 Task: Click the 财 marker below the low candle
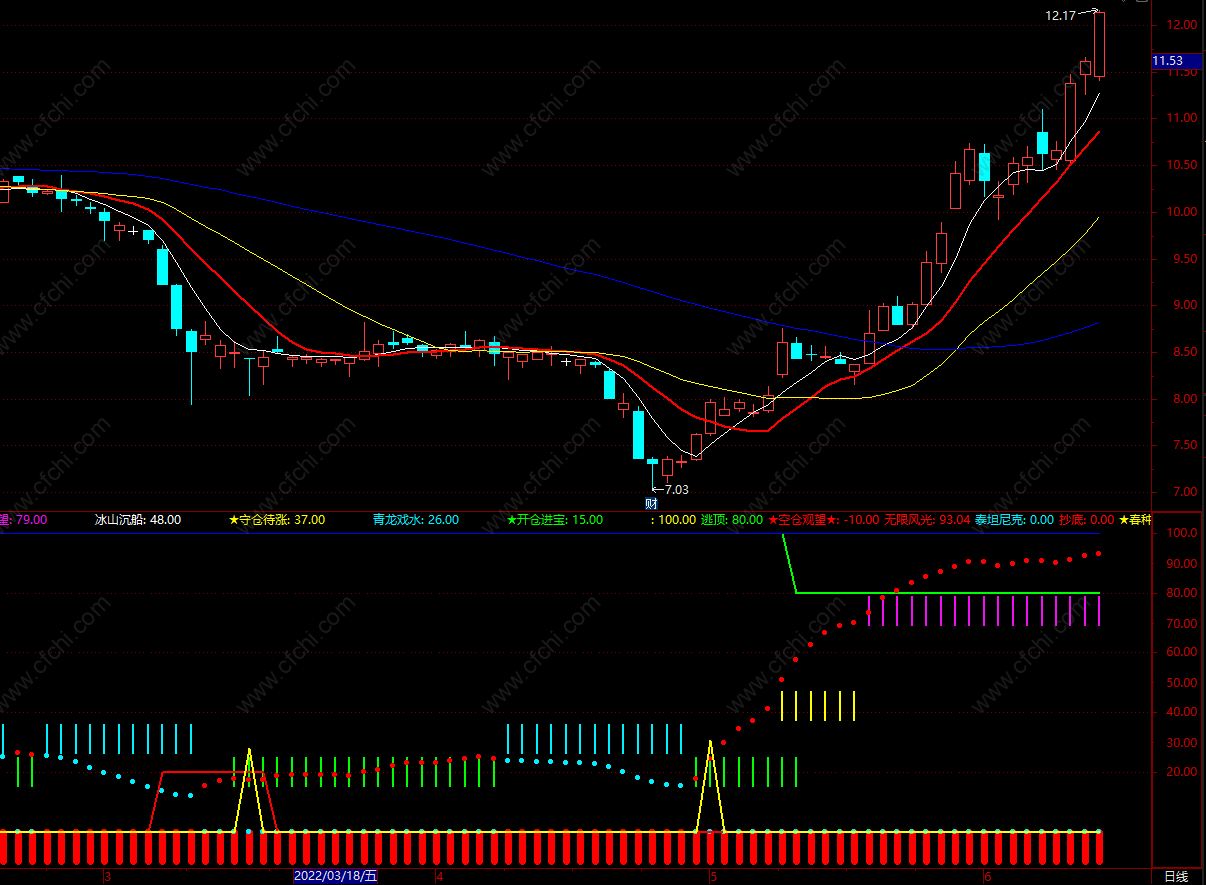click(651, 503)
